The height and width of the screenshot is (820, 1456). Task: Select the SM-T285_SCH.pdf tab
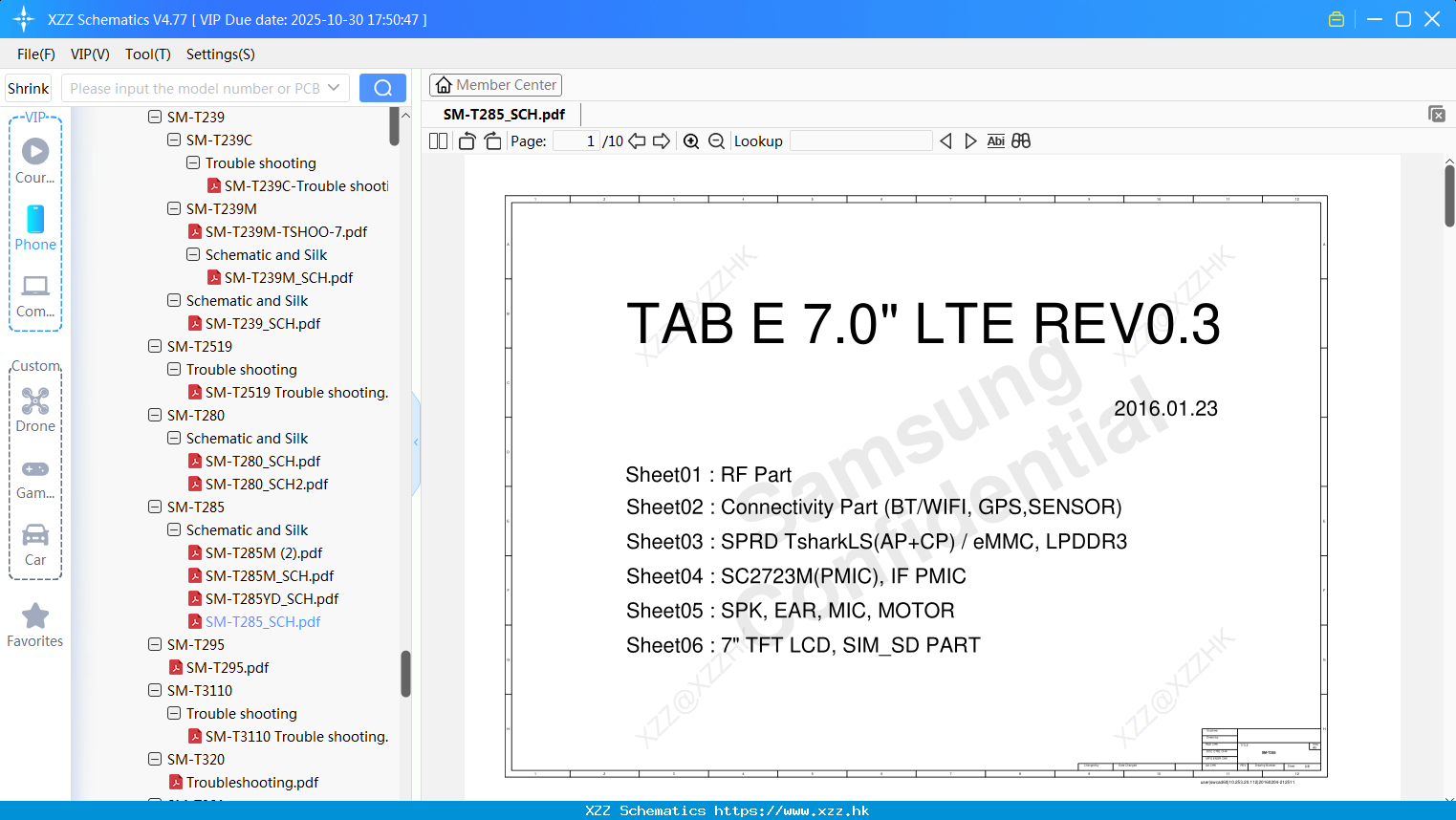pyautogui.click(x=504, y=114)
